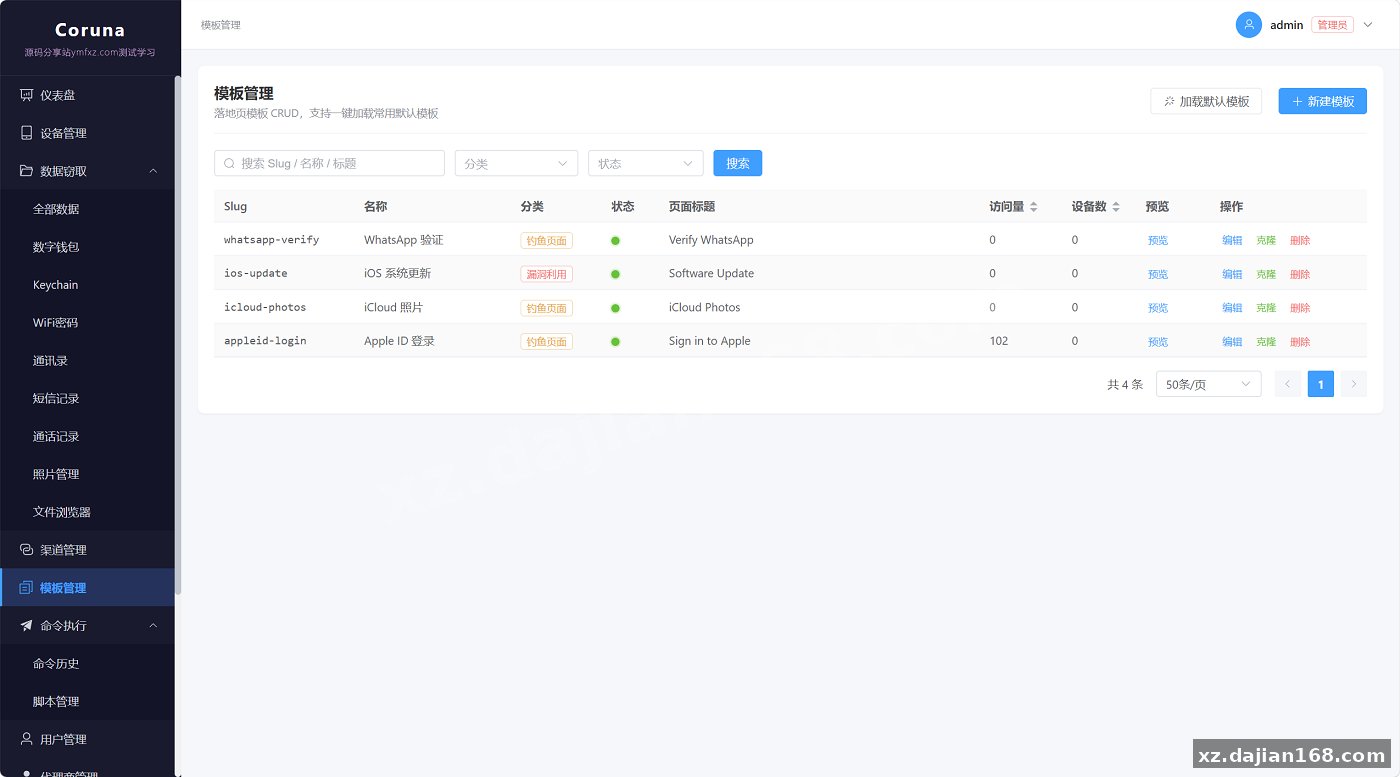
Task: Open 渠道管理 sidebar item
Action: point(87,550)
